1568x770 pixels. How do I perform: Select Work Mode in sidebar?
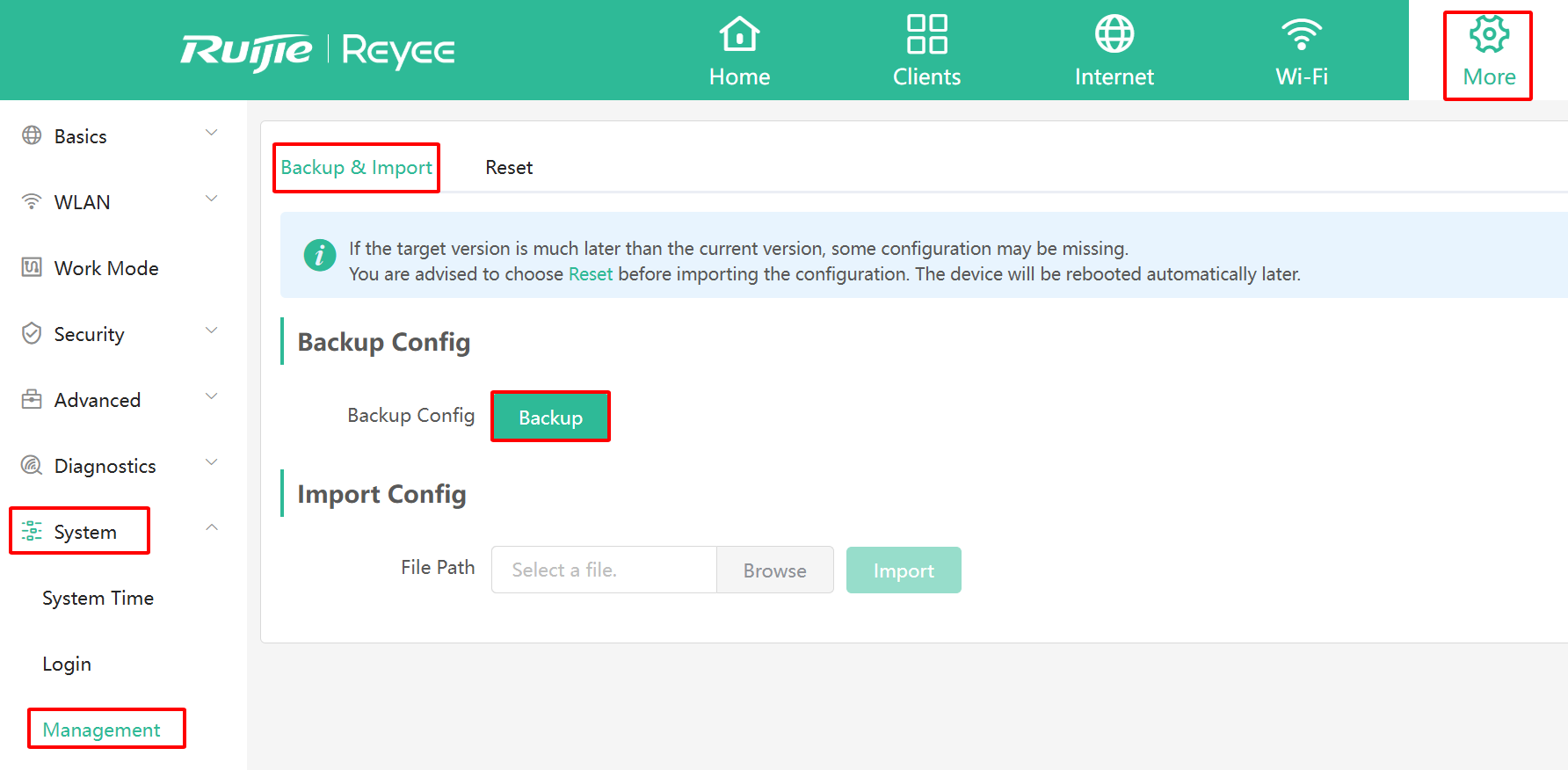point(106,268)
